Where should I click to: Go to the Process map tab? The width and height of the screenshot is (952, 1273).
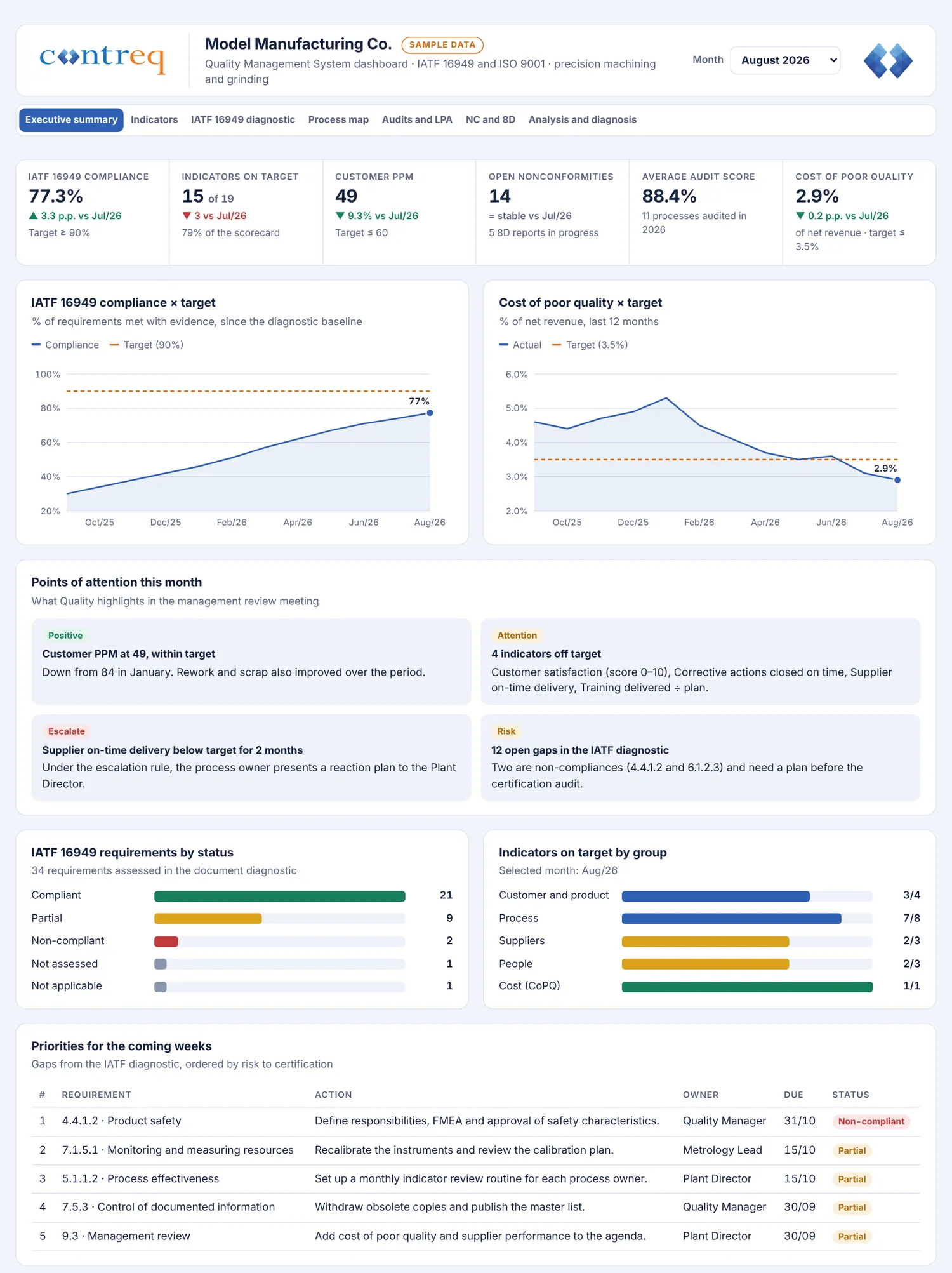pos(338,119)
